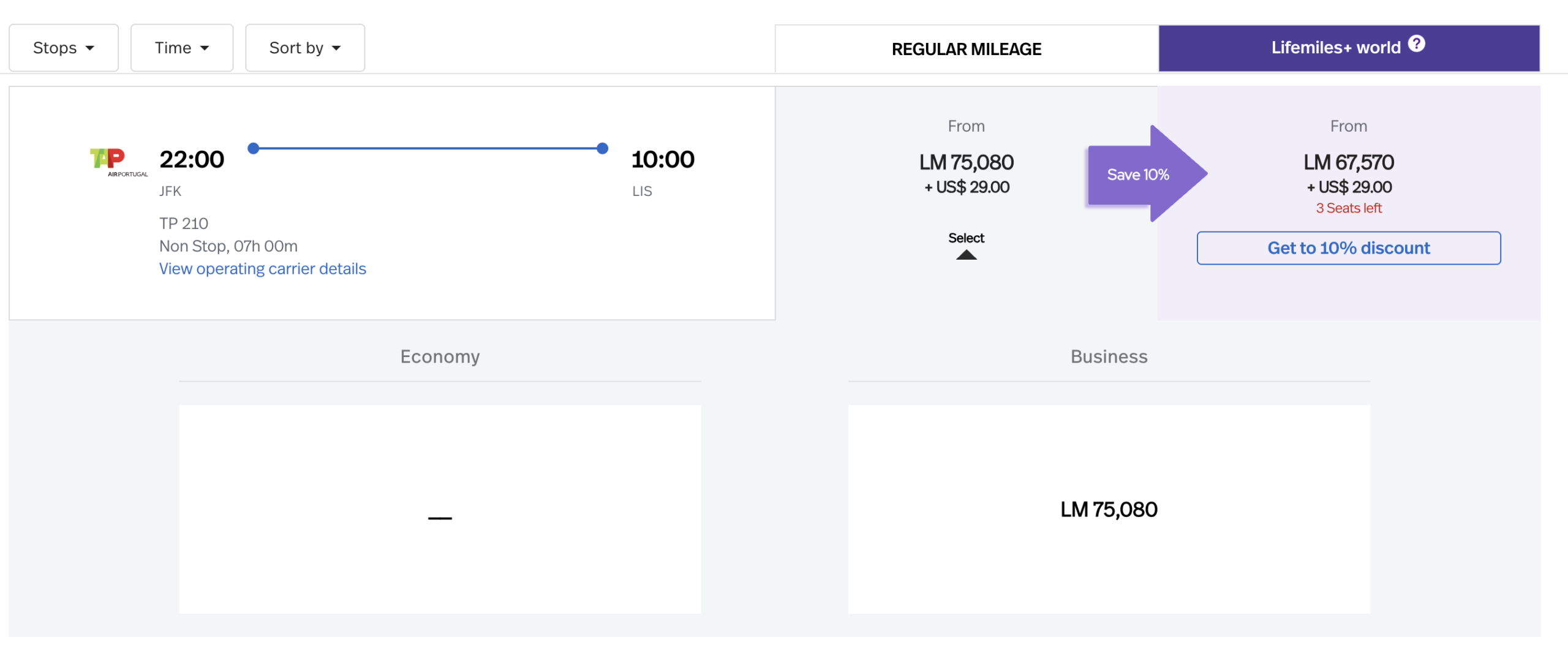The height and width of the screenshot is (648, 1568).
Task: Click the discounted price LM 67,570
Action: pos(1349,162)
